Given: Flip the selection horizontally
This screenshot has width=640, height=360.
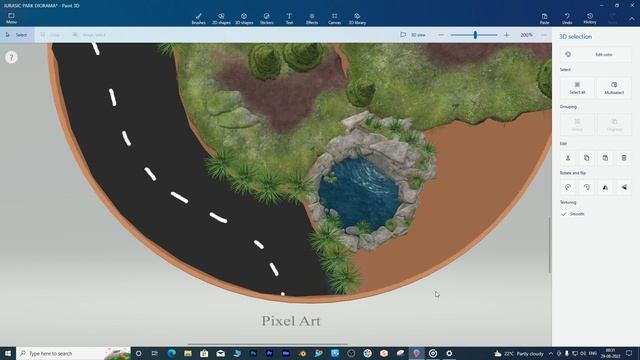Looking at the screenshot, I should (x=605, y=187).
